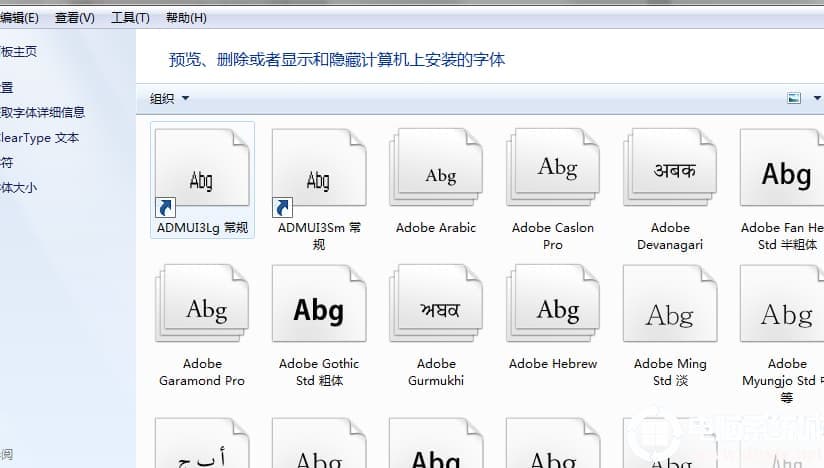Click the Adobe Devanagari label
This screenshot has height=468, width=824.
click(x=670, y=236)
